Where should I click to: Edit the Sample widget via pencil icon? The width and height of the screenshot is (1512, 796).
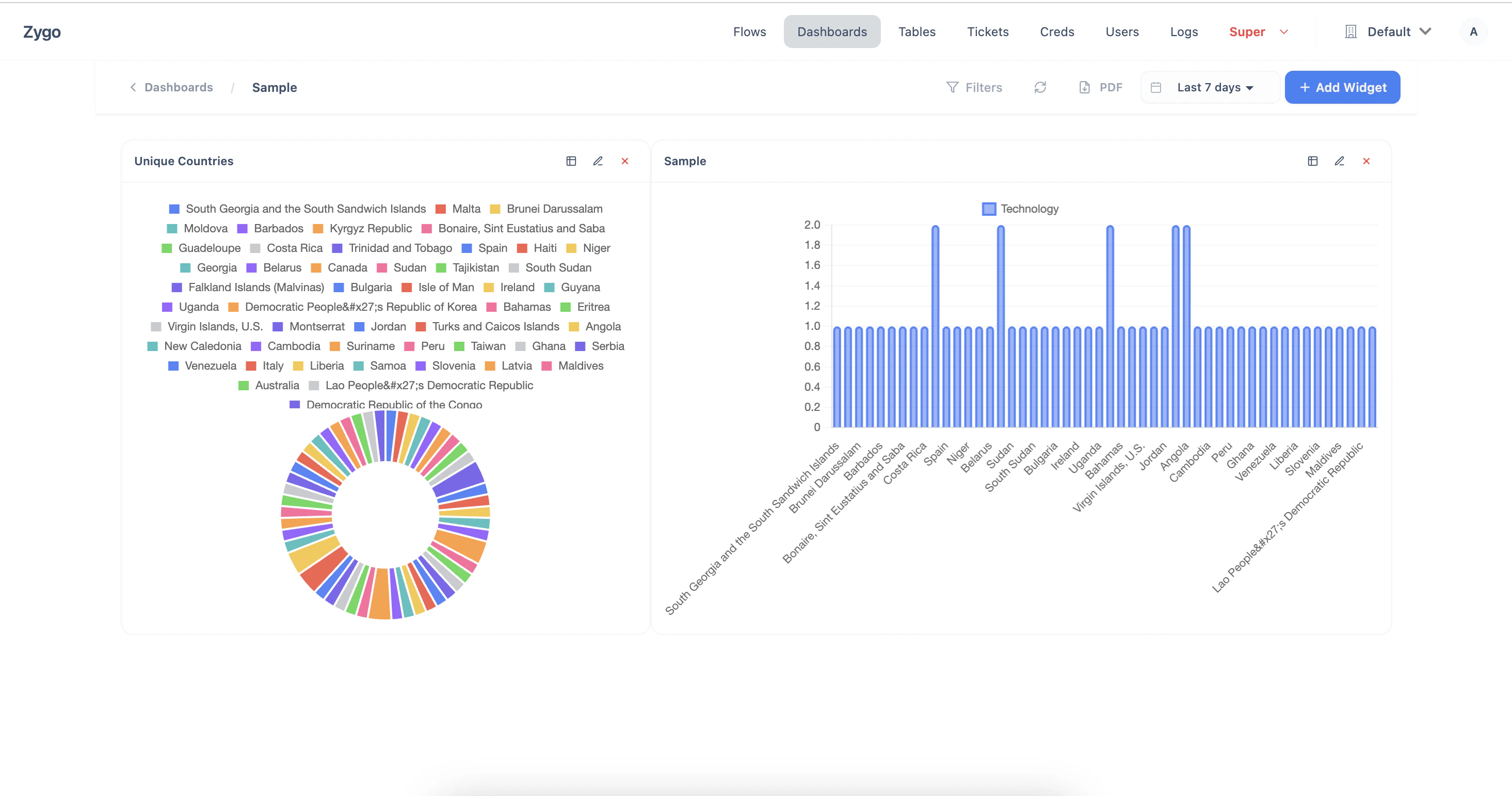click(x=1340, y=161)
